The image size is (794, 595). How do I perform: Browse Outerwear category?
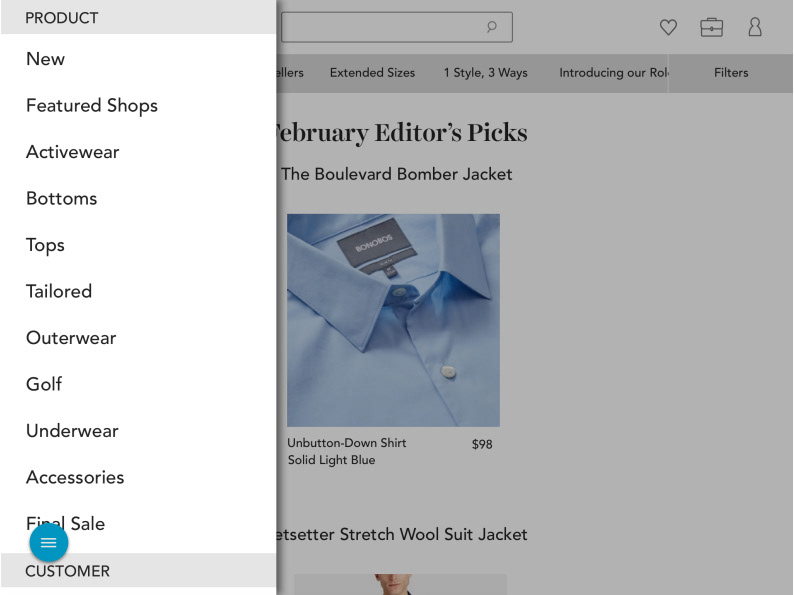click(71, 338)
